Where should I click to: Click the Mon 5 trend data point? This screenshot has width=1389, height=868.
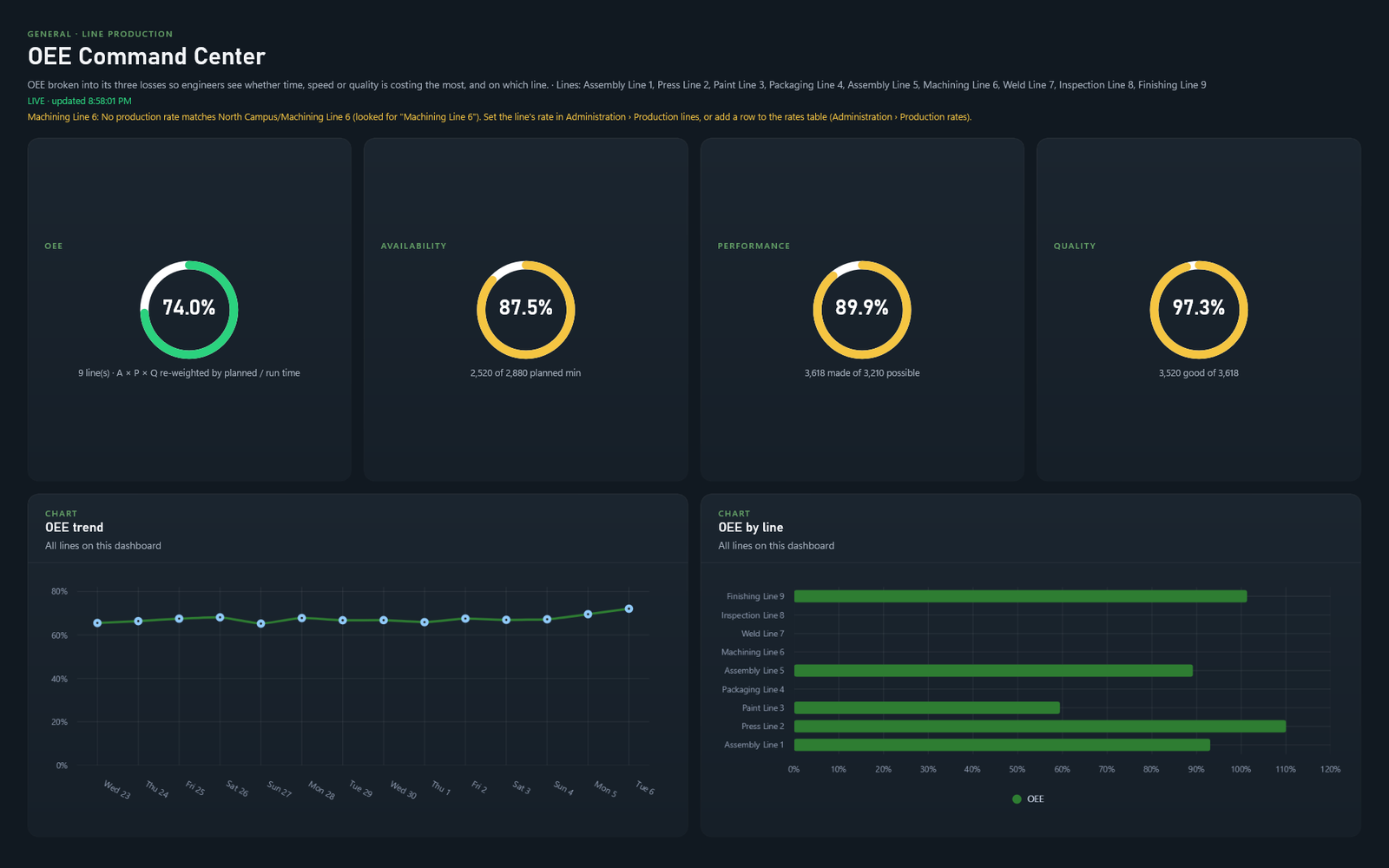(x=588, y=614)
